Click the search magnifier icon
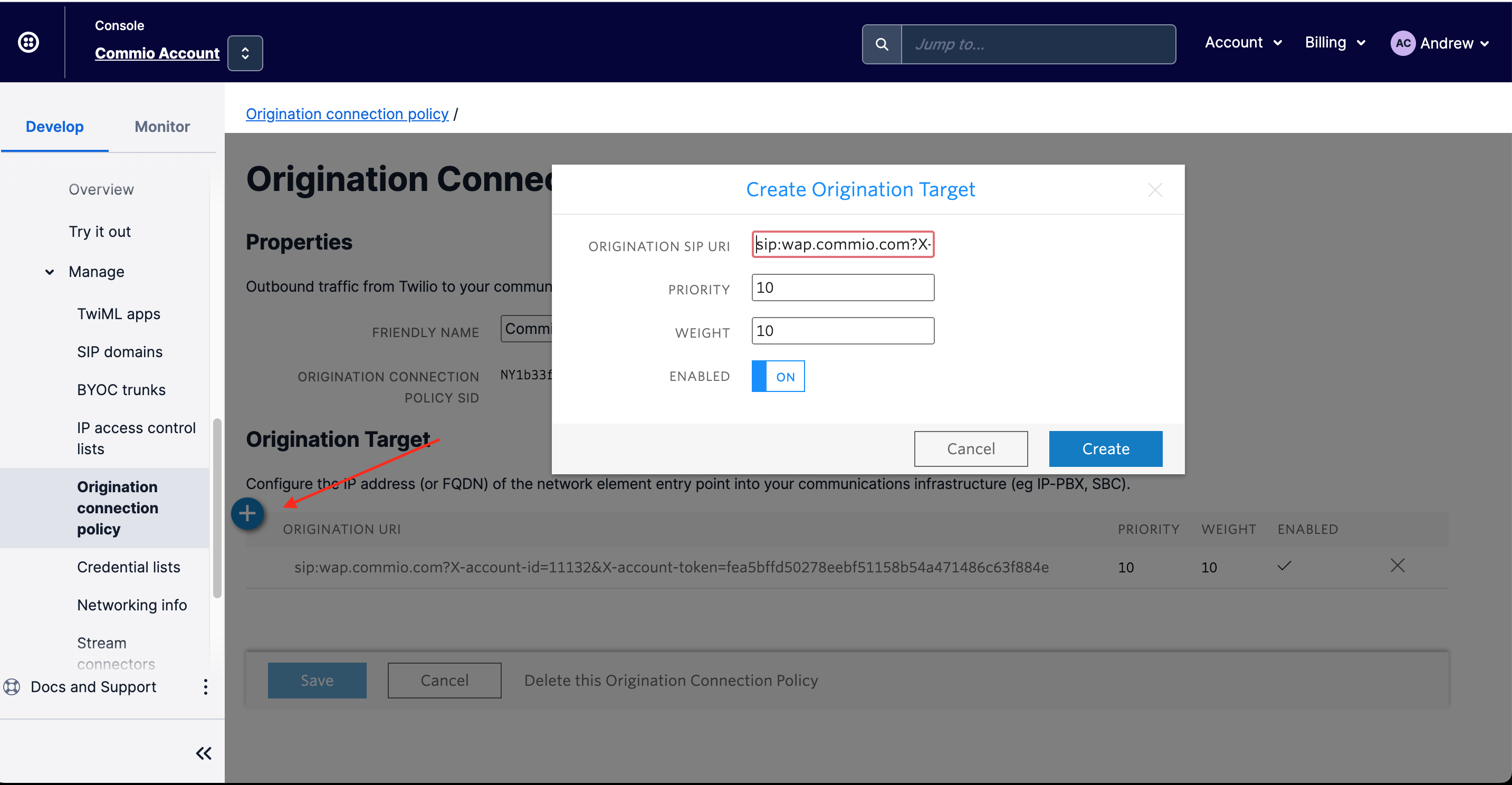 coord(881,44)
